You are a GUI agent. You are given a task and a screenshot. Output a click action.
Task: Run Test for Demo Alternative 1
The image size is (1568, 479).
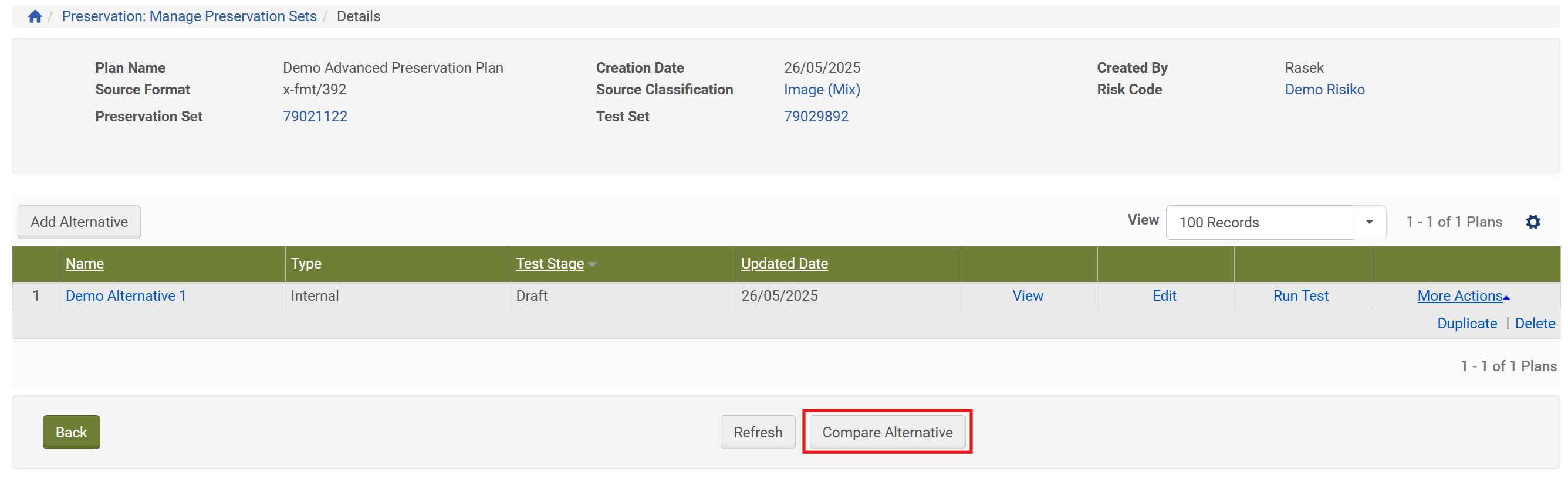pos(1301,296)
